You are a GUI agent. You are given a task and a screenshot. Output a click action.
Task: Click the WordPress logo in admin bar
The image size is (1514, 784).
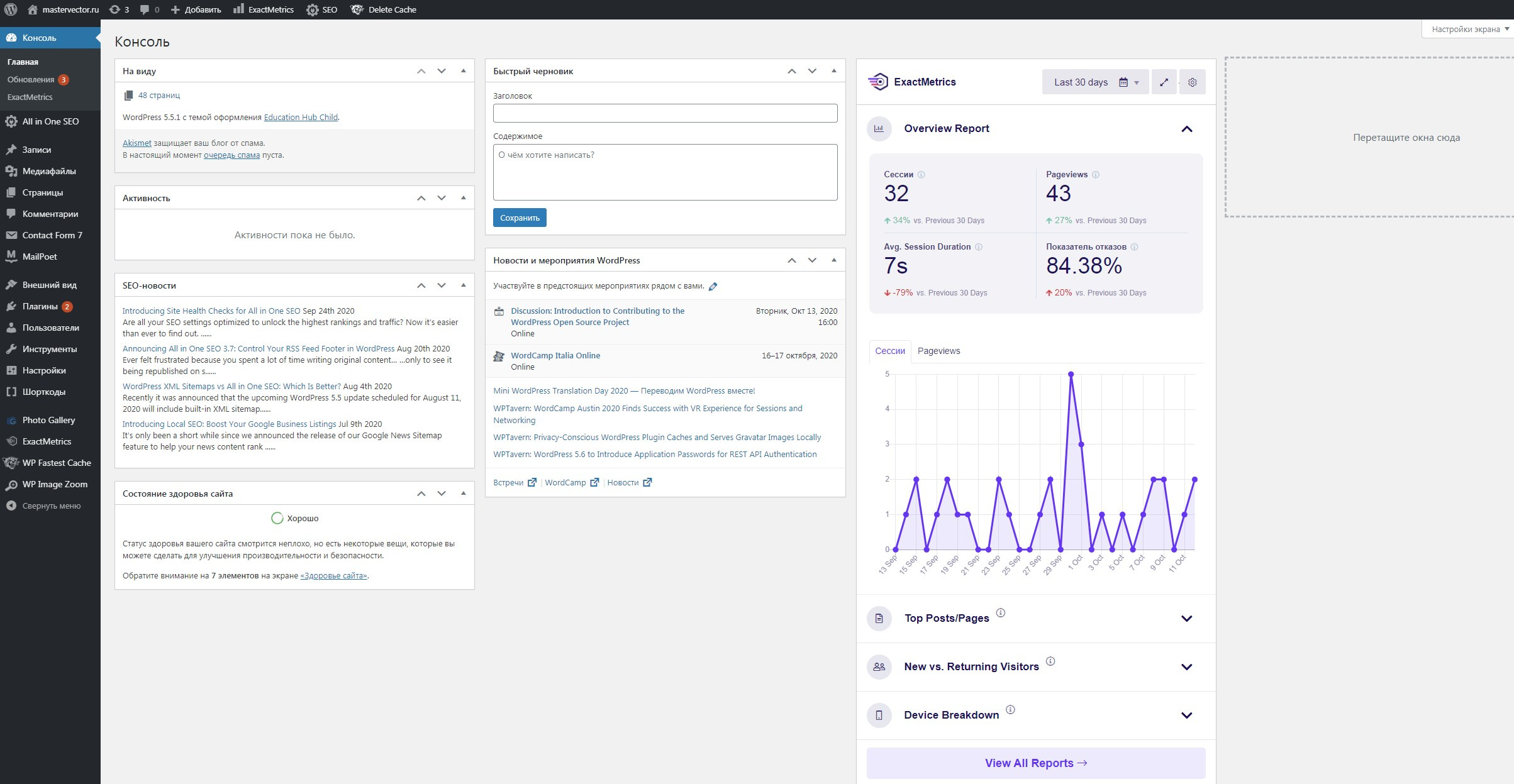point(11,9)
